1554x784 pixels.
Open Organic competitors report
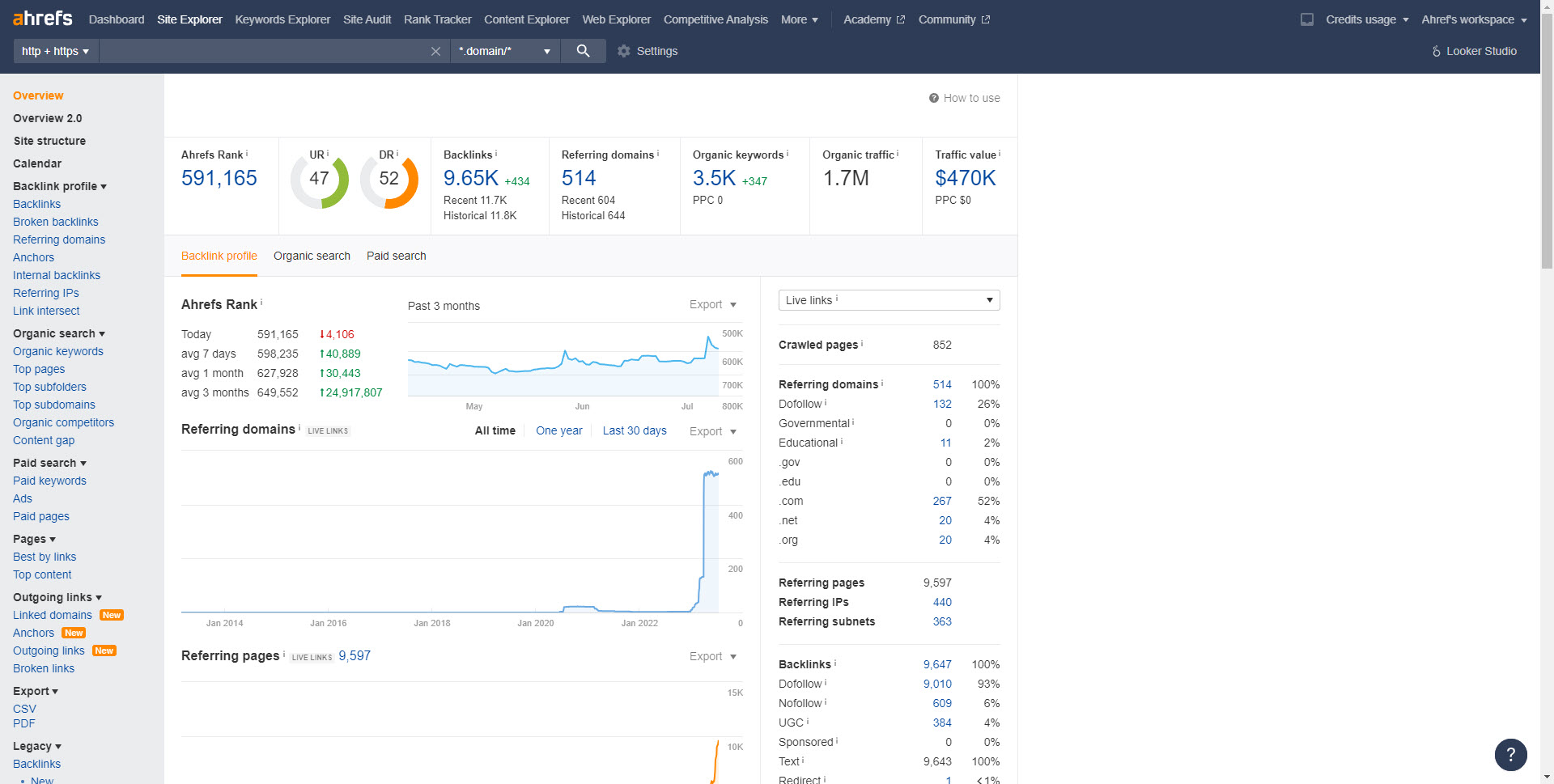click(63, 422)
